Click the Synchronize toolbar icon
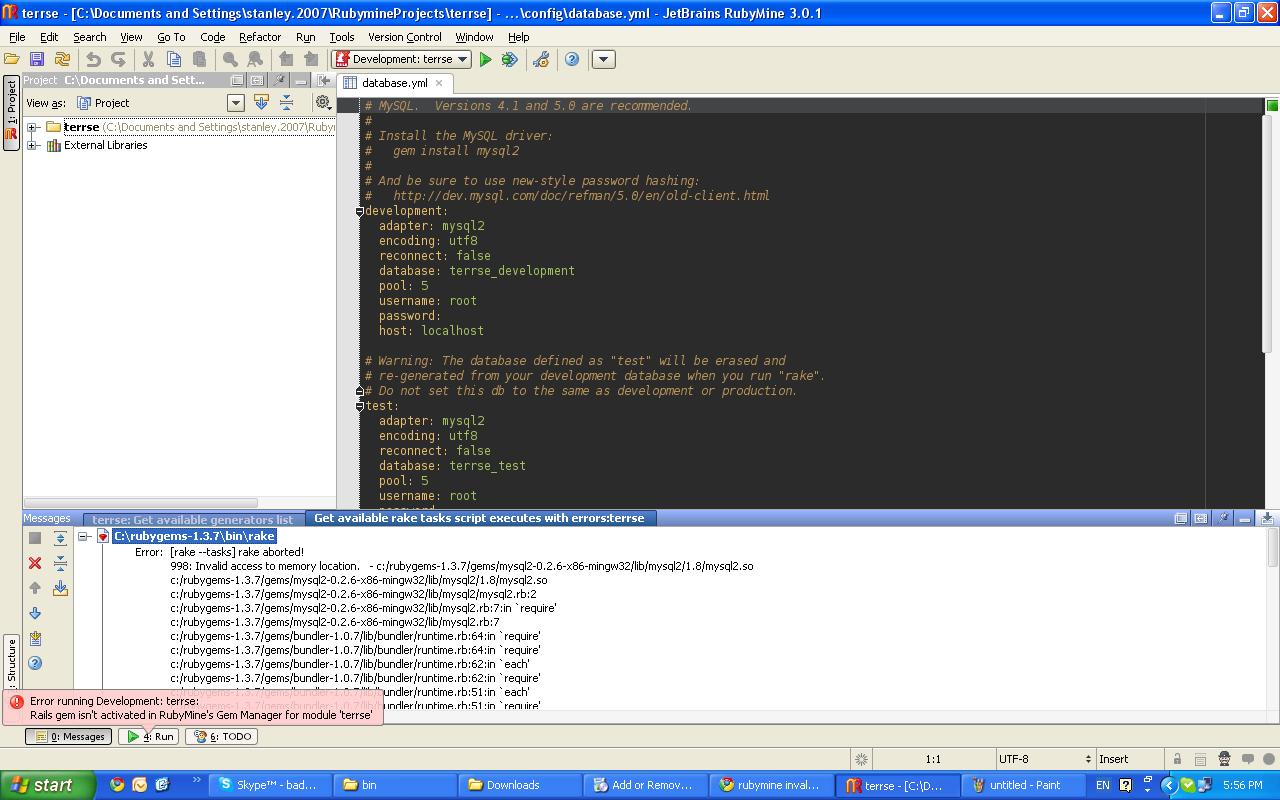1280x800 pixels. pyautogui.click(x=62, y=60)
